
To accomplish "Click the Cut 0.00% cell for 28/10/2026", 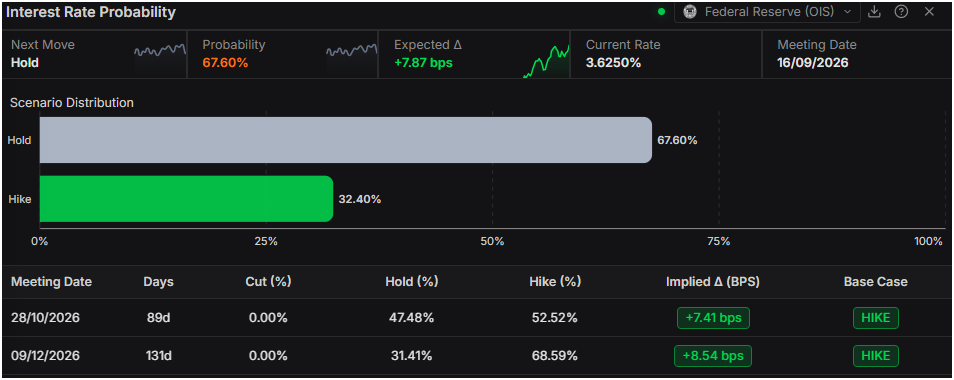I will click(x=268, y=318).
